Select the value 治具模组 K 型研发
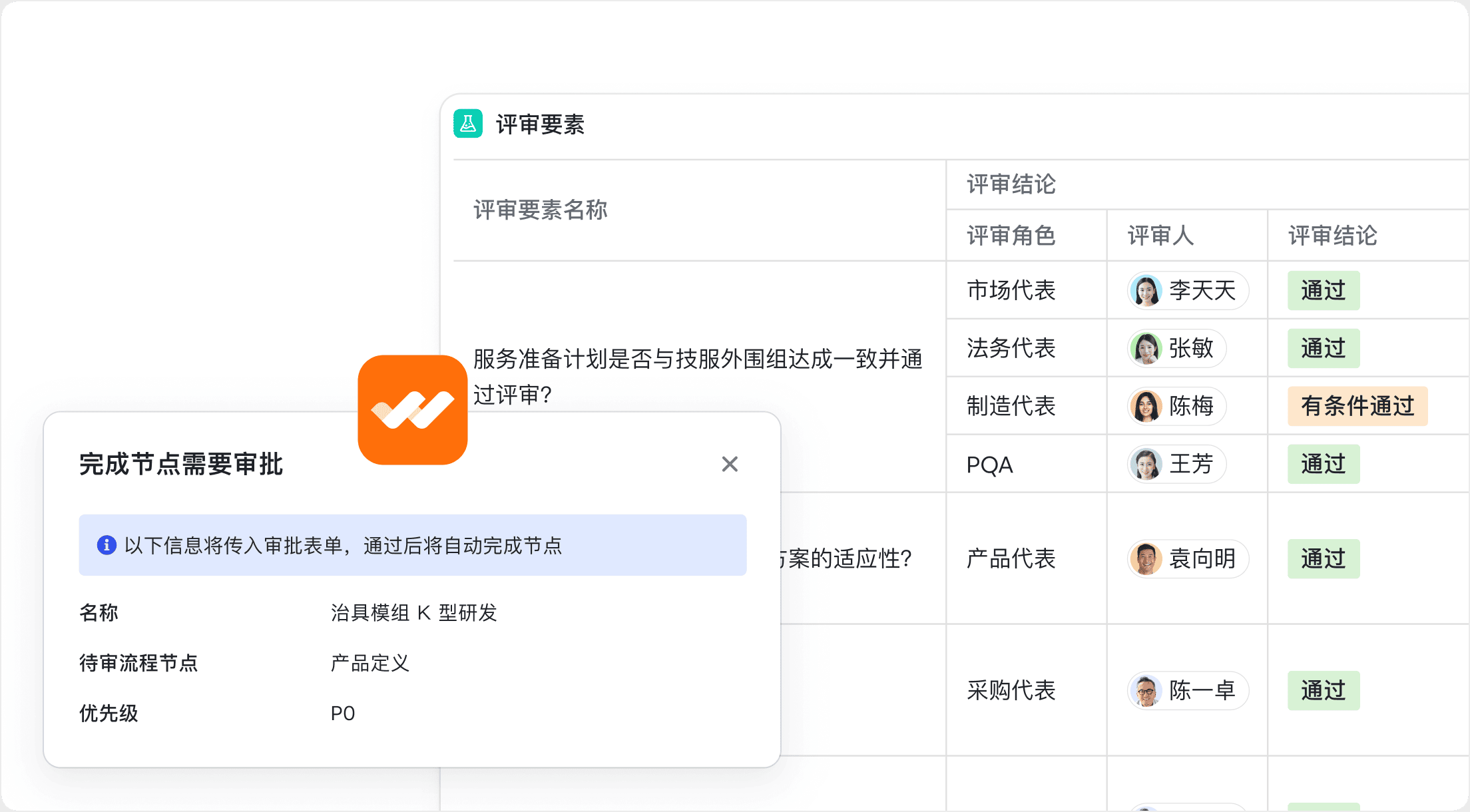This screenshot has height=812, width=1470. click(414, 612)
